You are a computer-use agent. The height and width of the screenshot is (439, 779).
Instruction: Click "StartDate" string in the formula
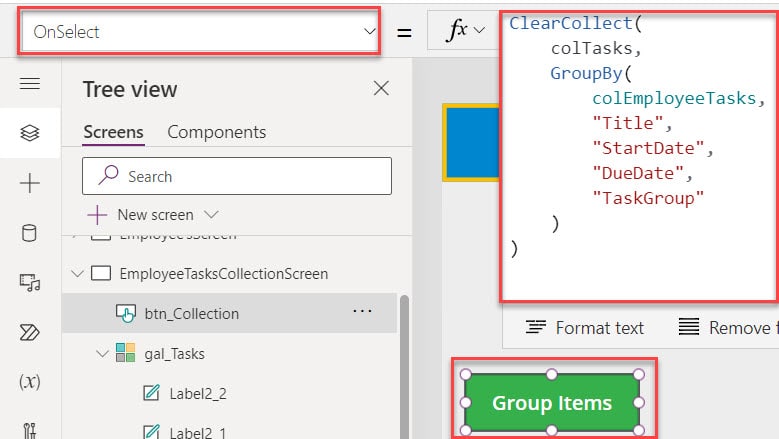[x=648, y=148]
